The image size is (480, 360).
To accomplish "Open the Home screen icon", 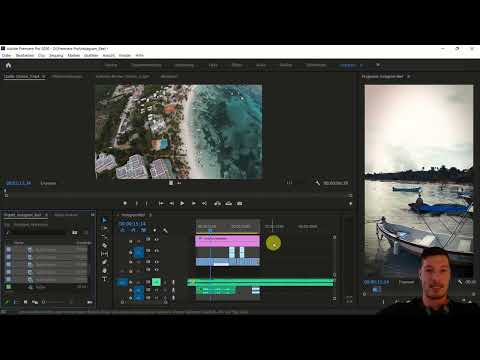I will (8, 65).
